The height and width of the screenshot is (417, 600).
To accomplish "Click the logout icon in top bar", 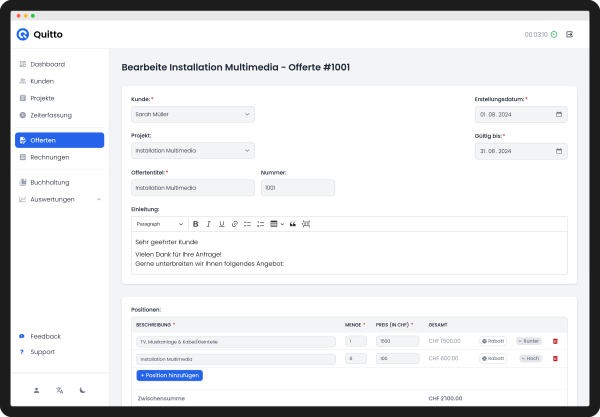I will coord(569,34).
